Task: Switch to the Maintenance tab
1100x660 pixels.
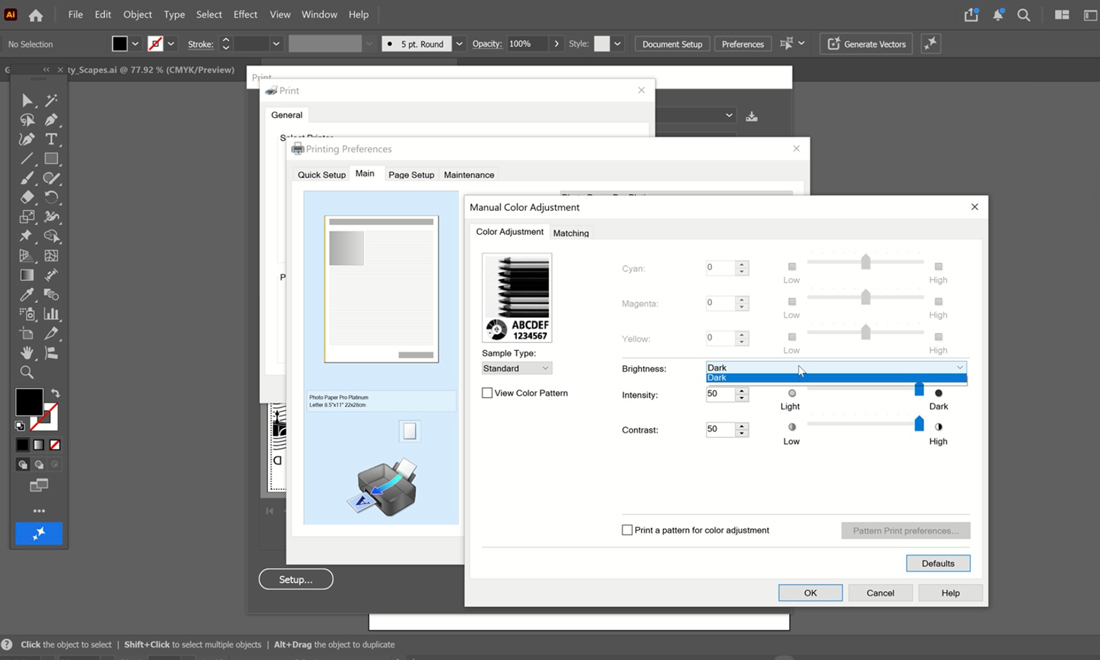Action: 469,175
